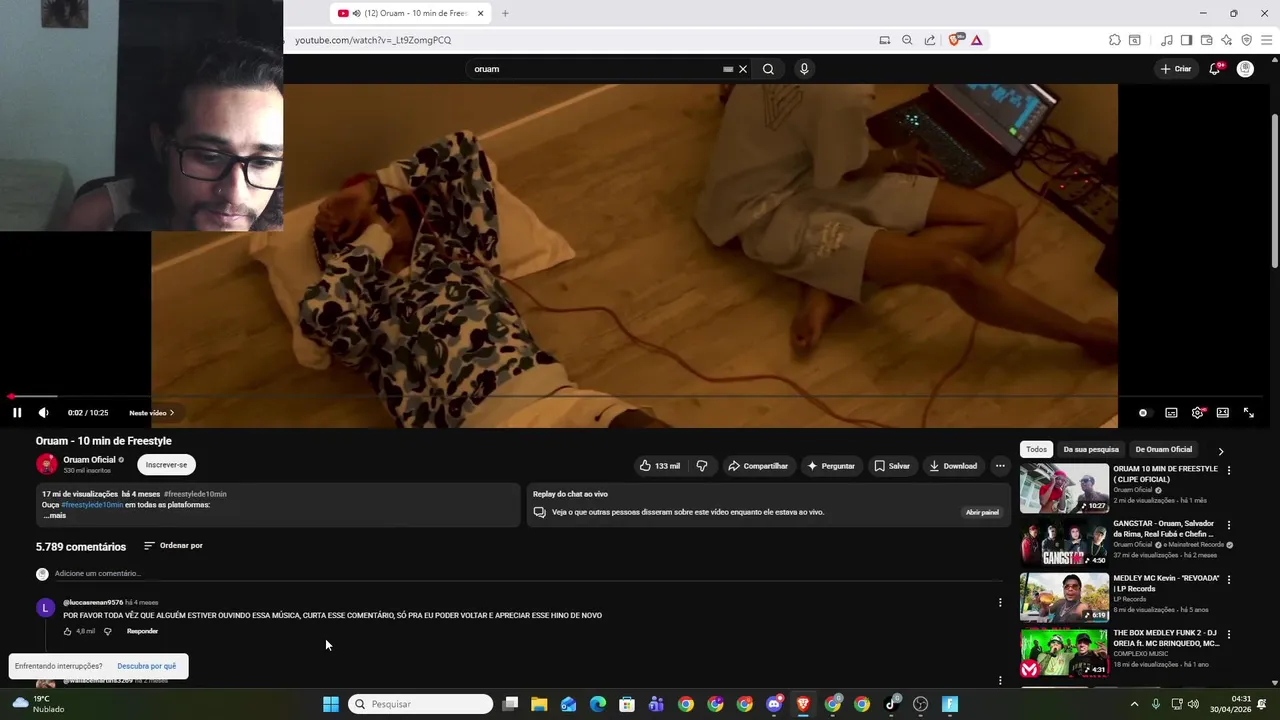1280x720 pixels.
Task: Open File Explorer from the taskbar
Action: (539, 704)
